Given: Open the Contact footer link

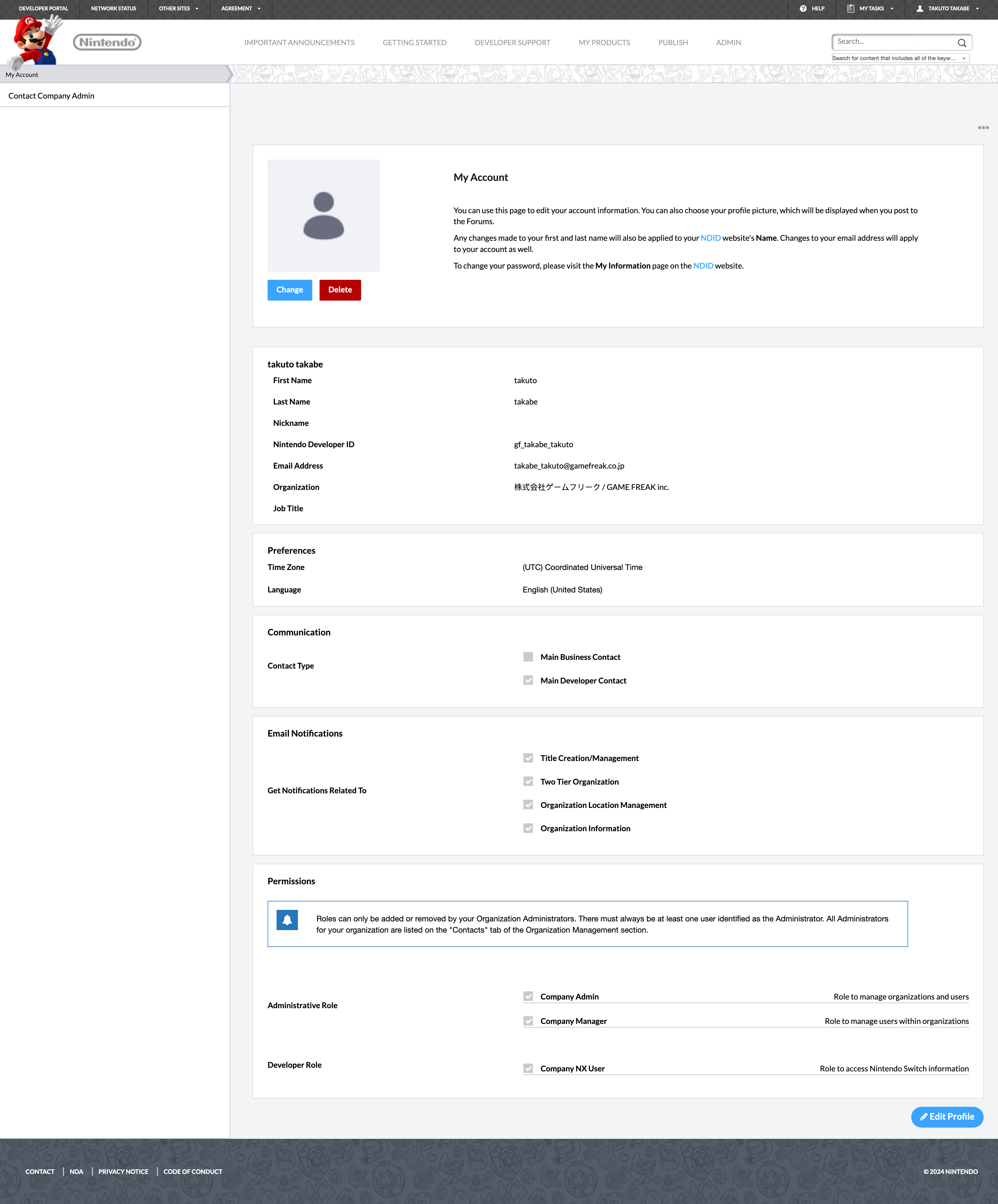Looking at the screenshot, I should [40, 1172].
